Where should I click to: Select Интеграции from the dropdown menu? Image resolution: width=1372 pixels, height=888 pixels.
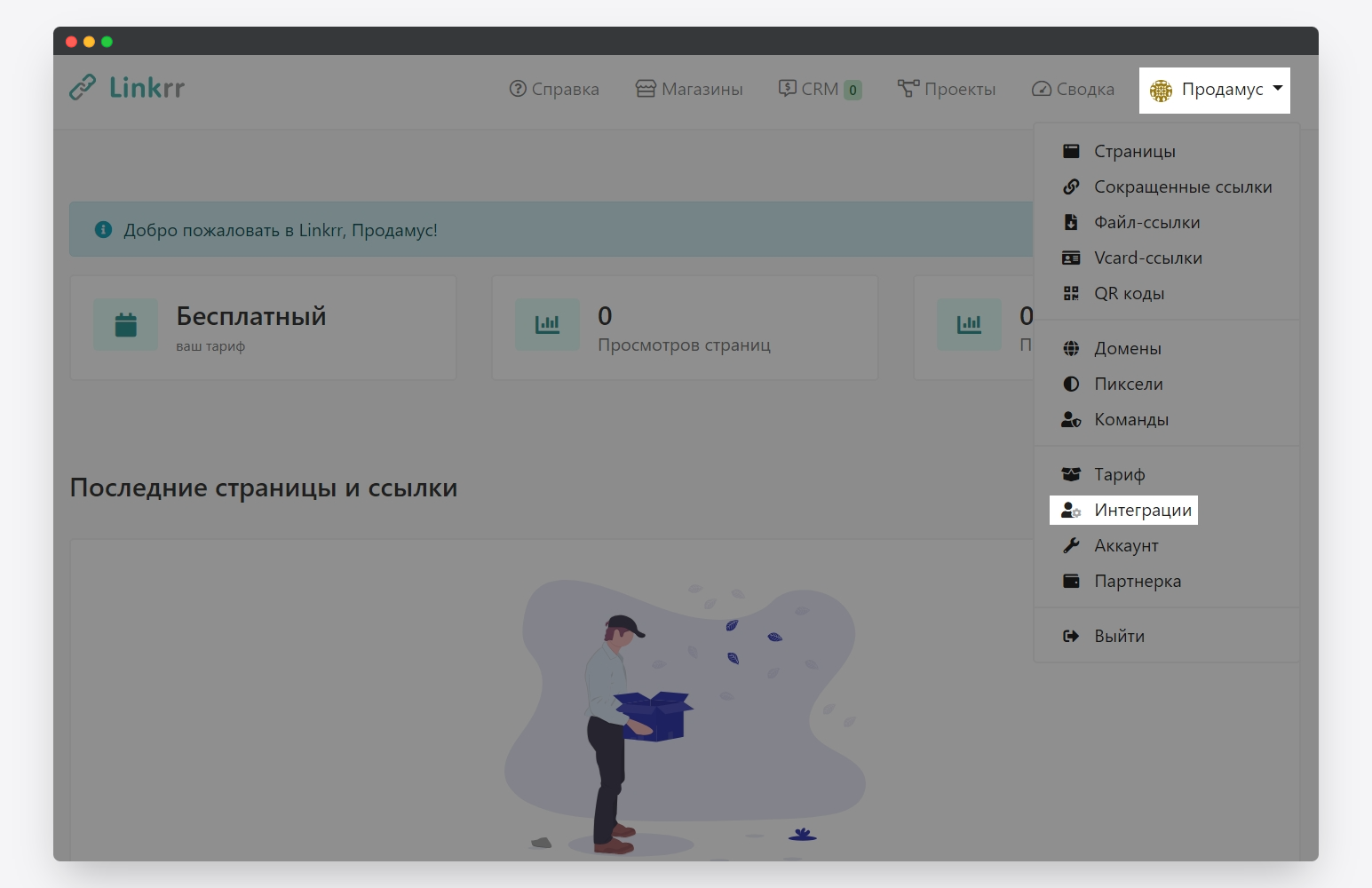click(x=1142, y=511)
